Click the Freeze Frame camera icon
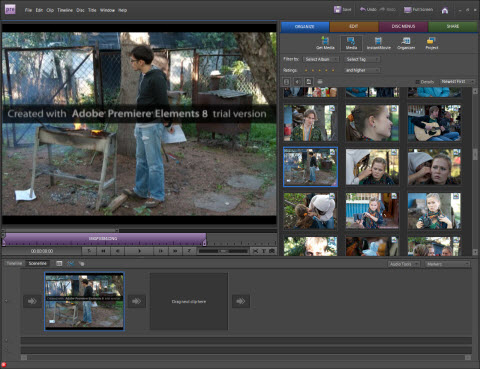 (272, 251)
